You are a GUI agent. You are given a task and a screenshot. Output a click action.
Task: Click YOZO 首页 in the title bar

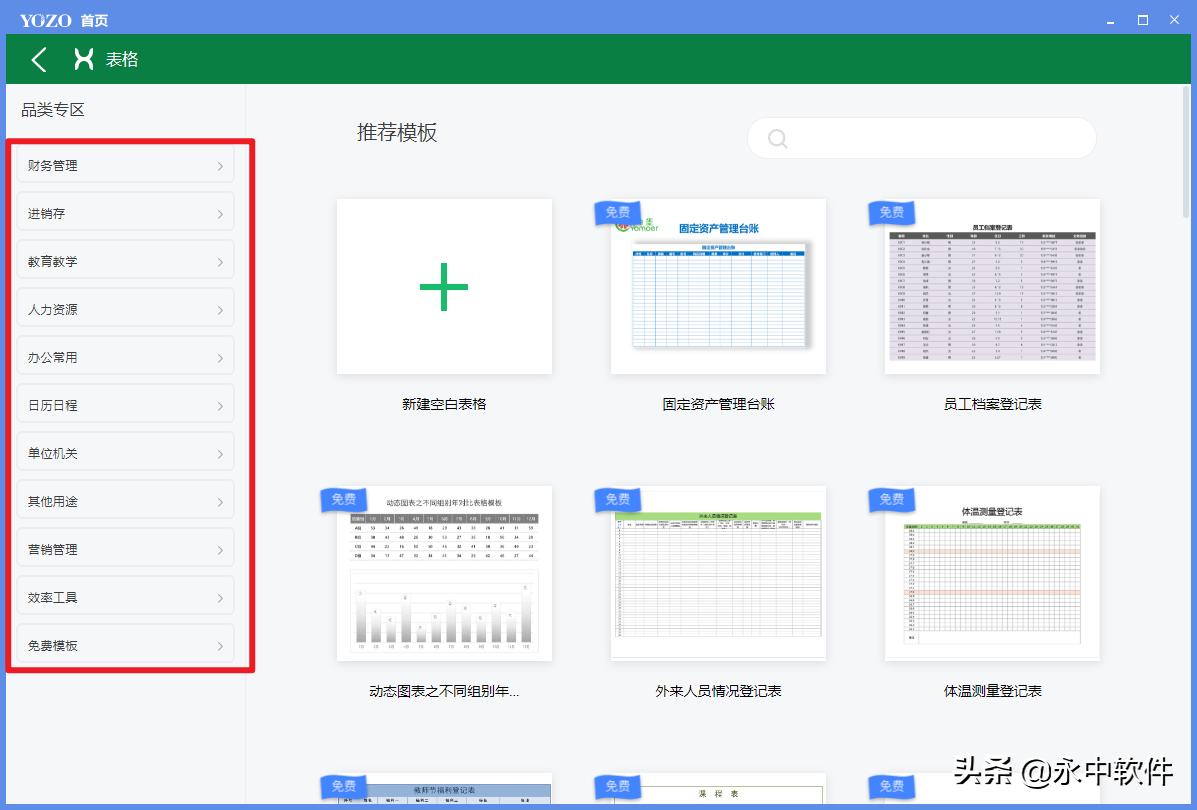point(63,18)
